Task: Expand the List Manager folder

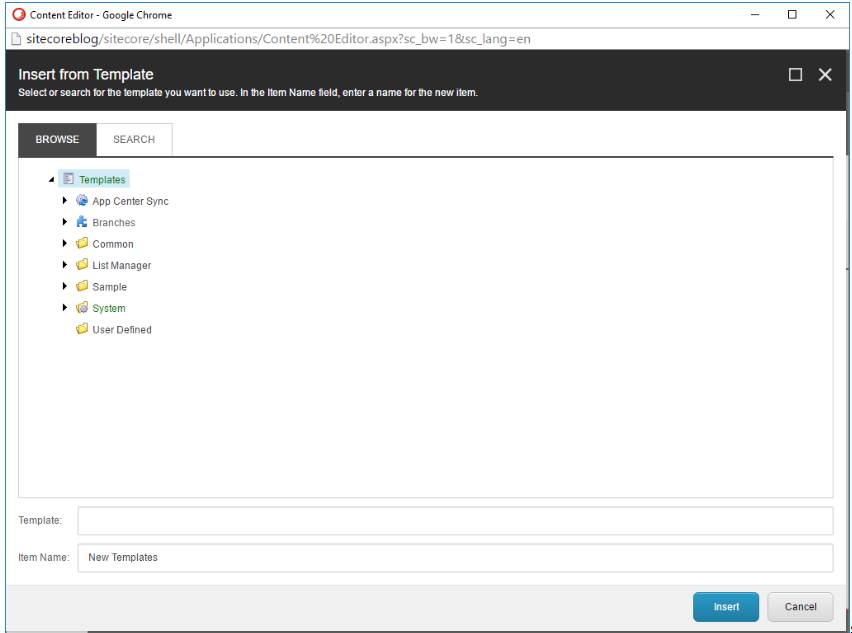Action: (65, 265)
